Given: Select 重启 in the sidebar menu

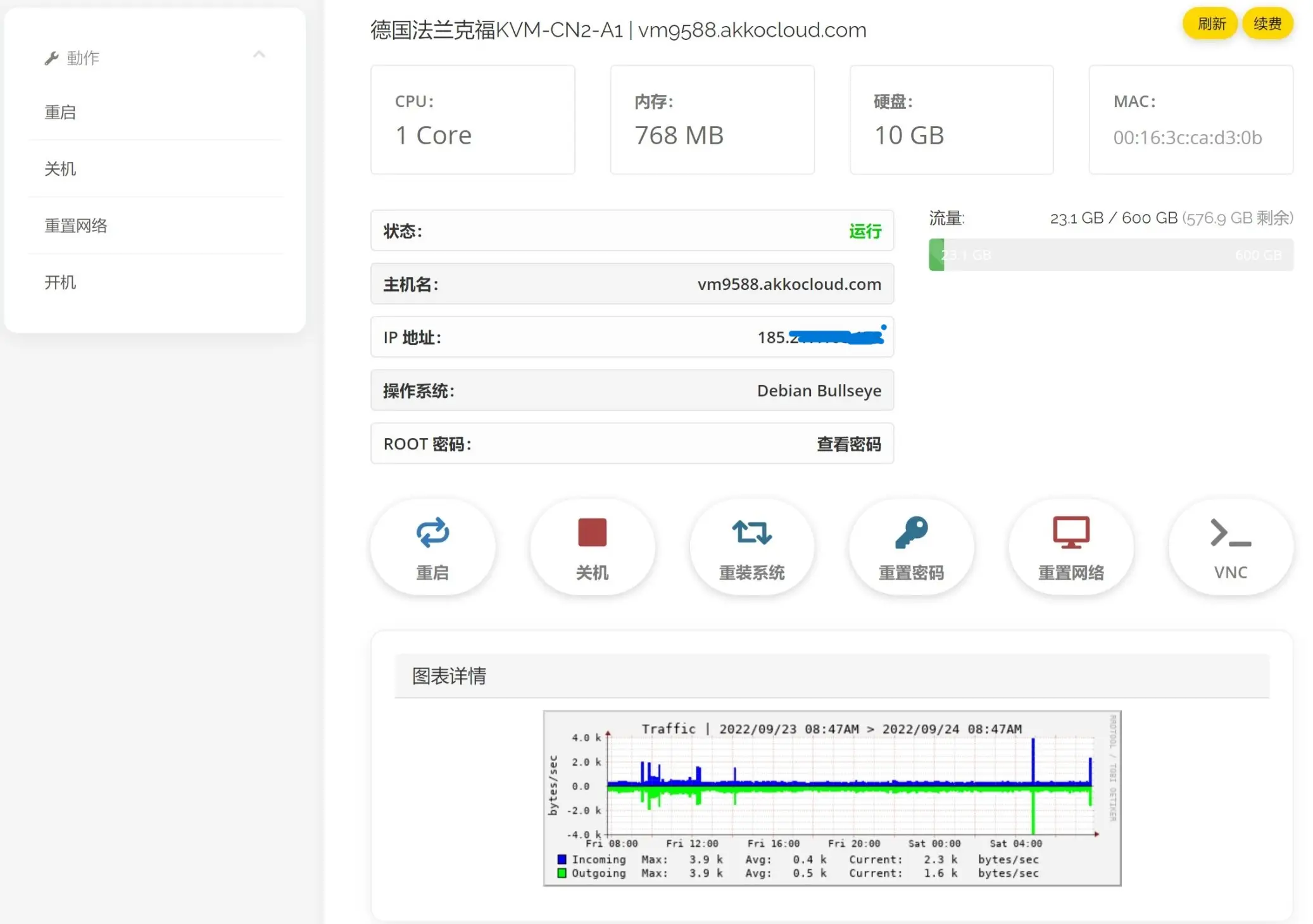Looking at the screenshot, I should click(60, 112).
